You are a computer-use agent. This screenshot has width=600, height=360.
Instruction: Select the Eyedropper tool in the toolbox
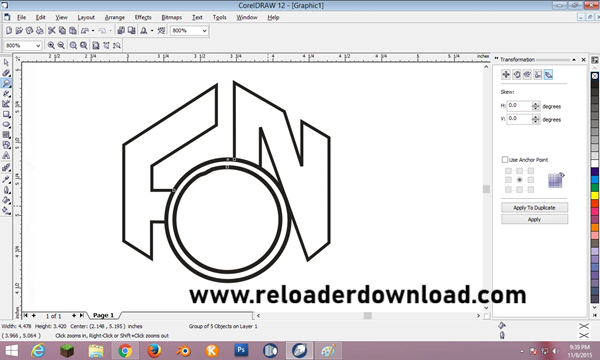click(x=6, y=179)
